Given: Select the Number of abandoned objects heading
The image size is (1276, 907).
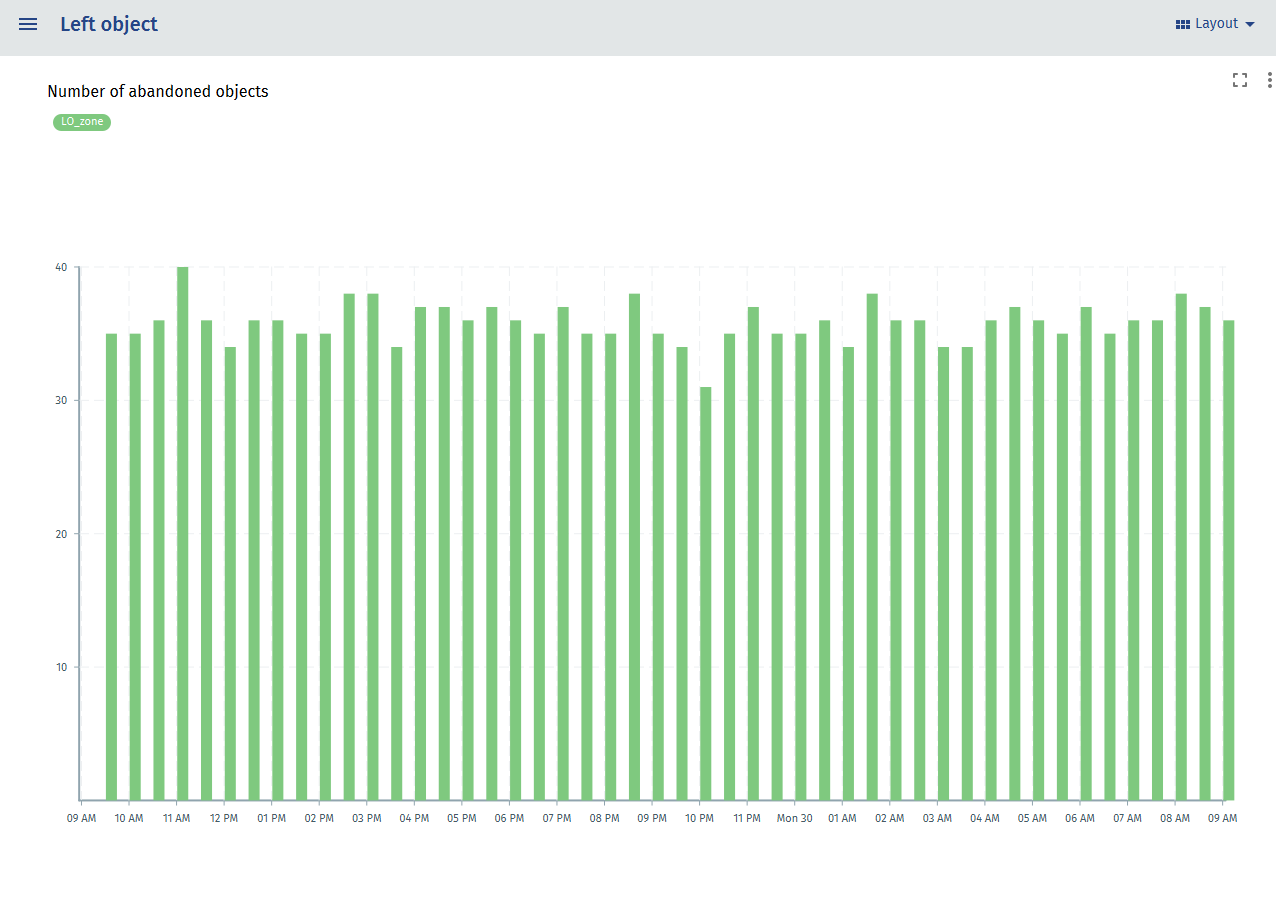Looking at the screenshot, I should 158,91.
